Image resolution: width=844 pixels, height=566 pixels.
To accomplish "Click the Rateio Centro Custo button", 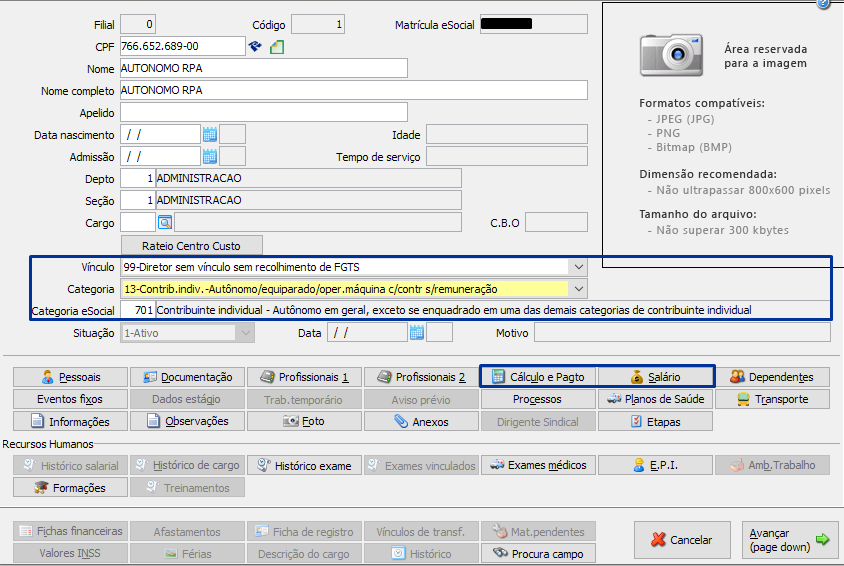I will 192,246.
